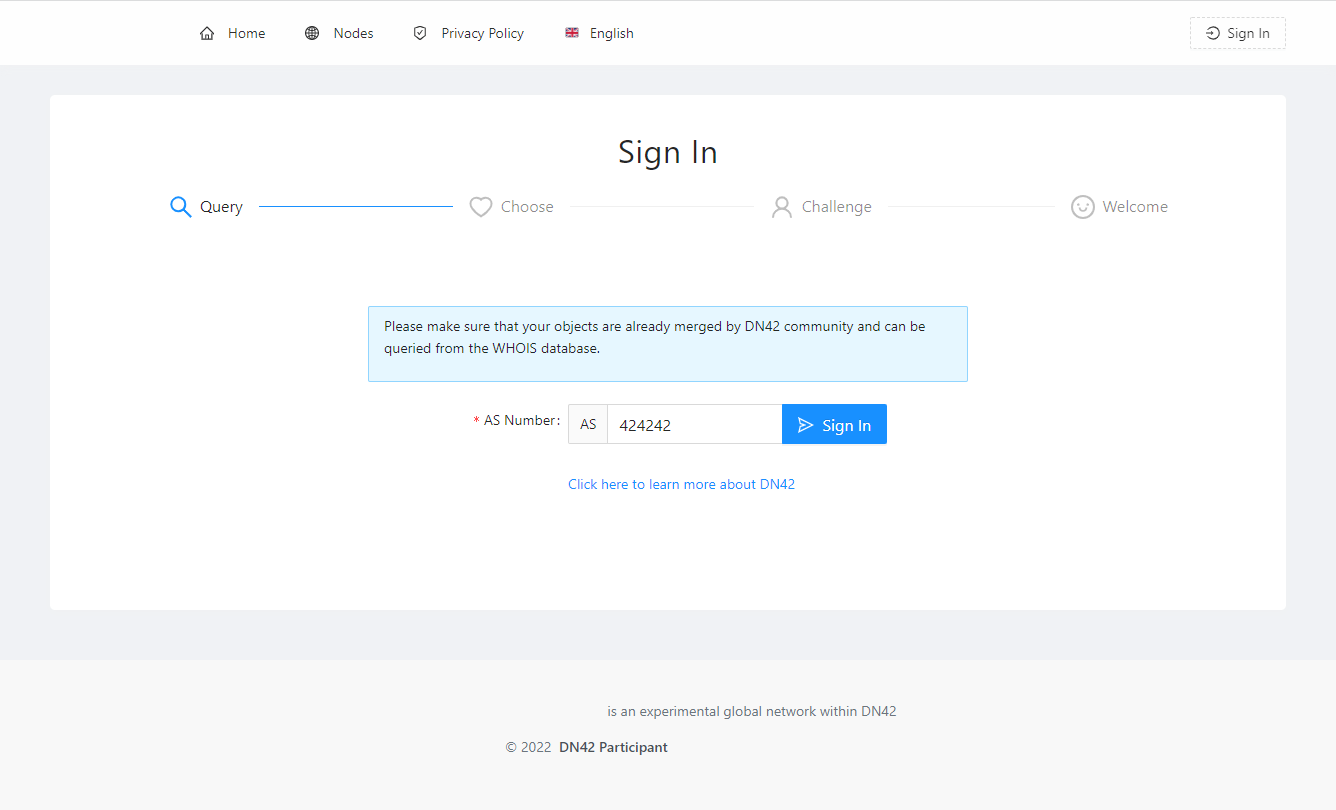Click the Challenge user step icon
This screenshot has height=810, width=1336.
(x=782, y=207)
